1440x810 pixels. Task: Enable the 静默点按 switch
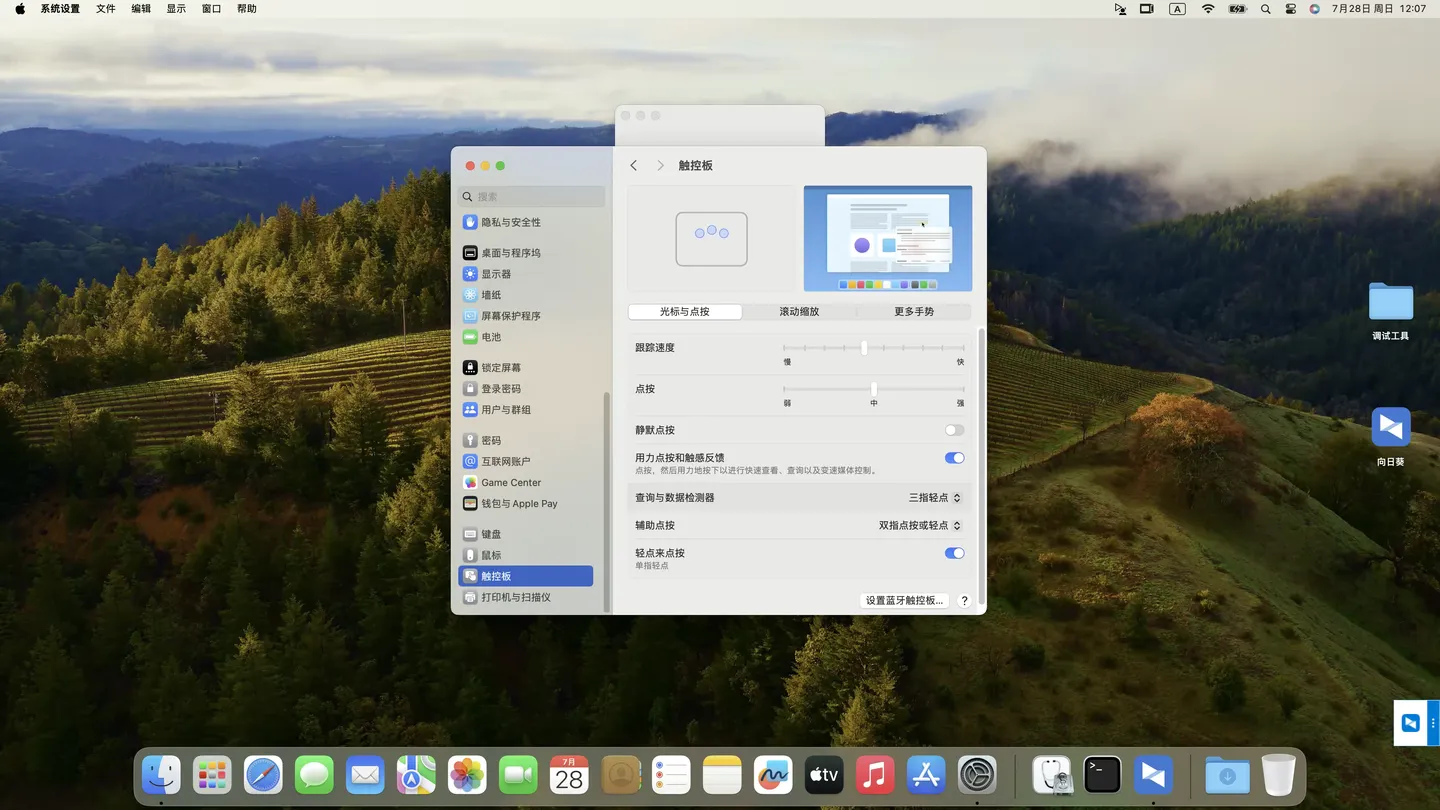click(x=954, y=430)
